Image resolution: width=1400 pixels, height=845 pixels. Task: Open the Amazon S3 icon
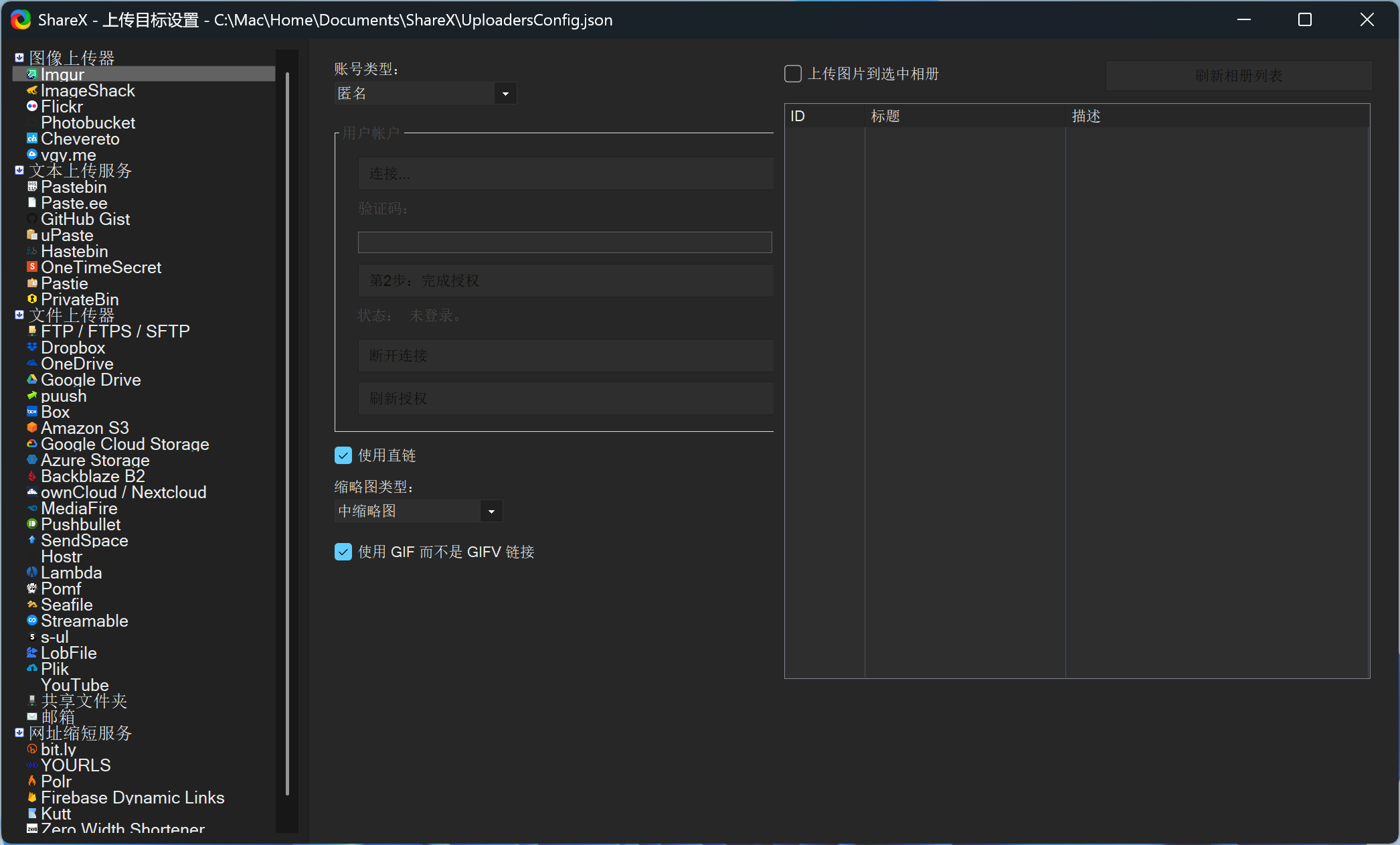31,428
